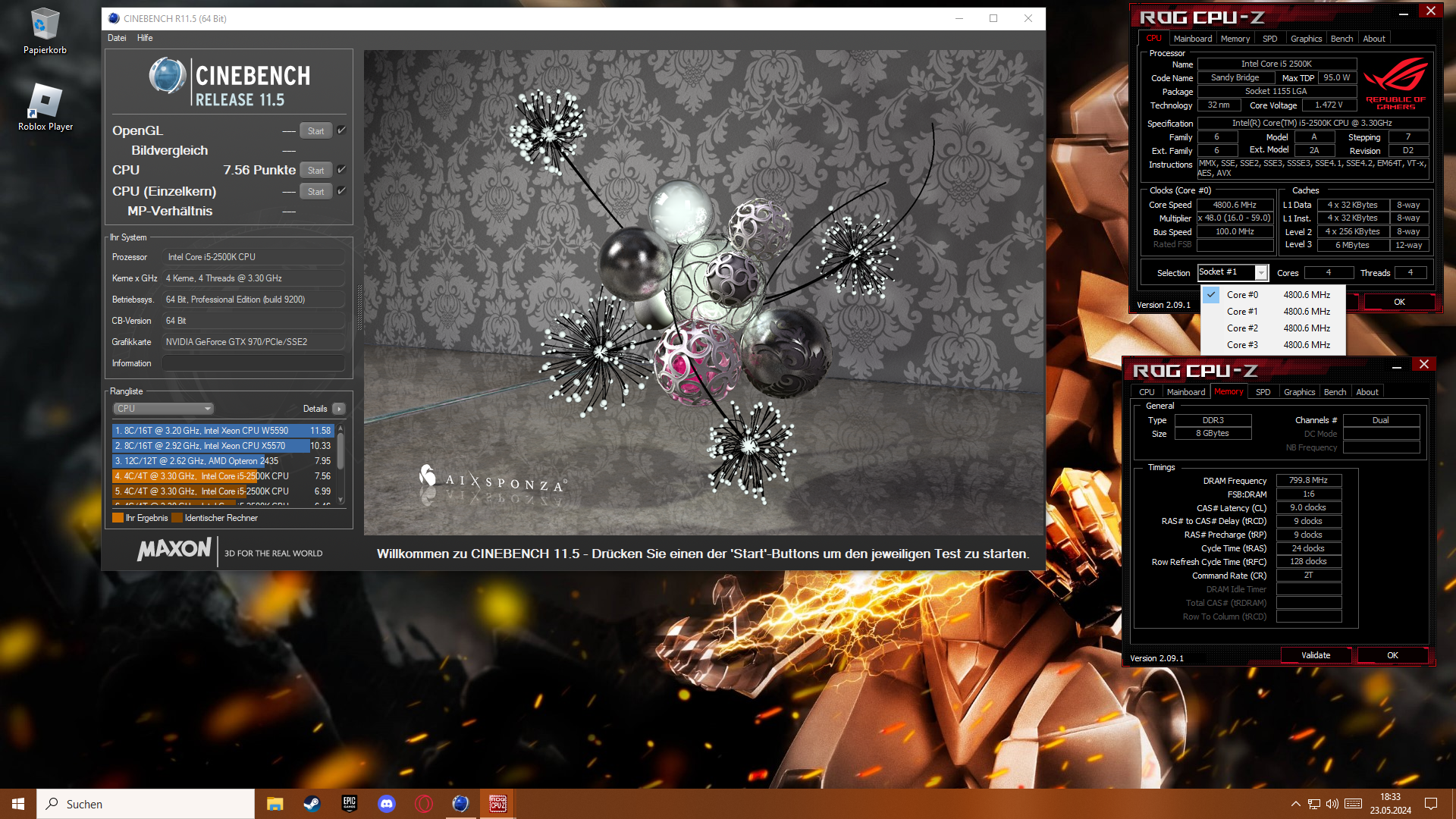Viewport: 1456px width, 819px height.
Task: Select ranking row i5-2500K with 7.56
Action: [223, 476]
